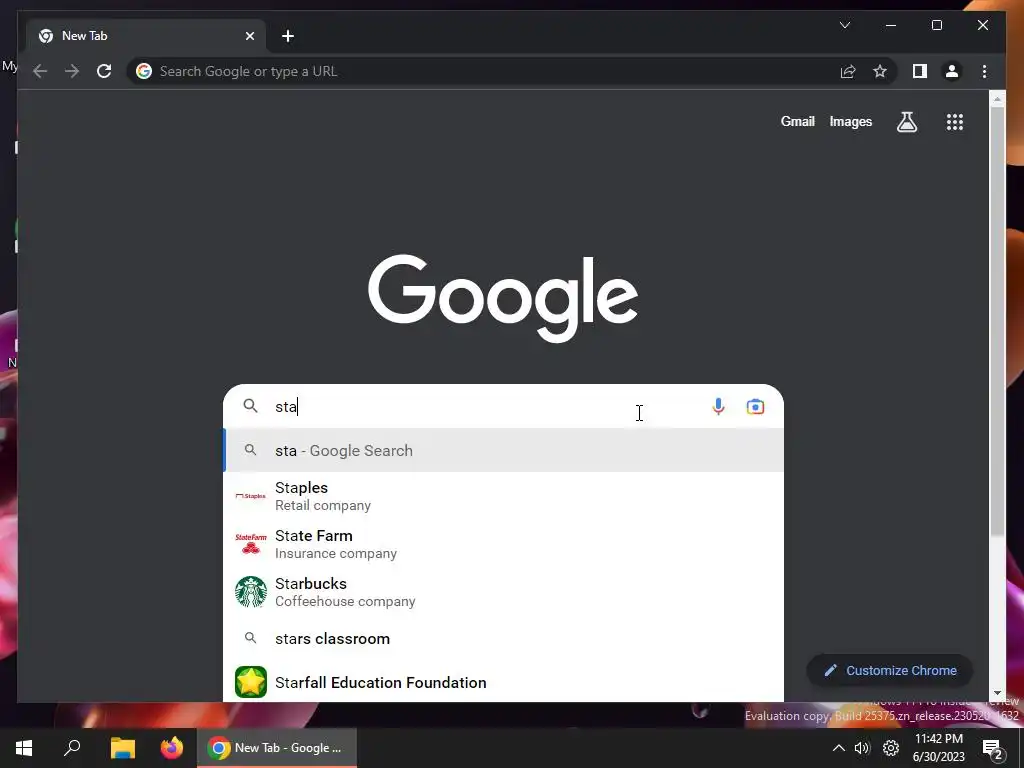Choose the Staples suggestion
This screenshot has height=768, width=1024.
tap(503, 496)
